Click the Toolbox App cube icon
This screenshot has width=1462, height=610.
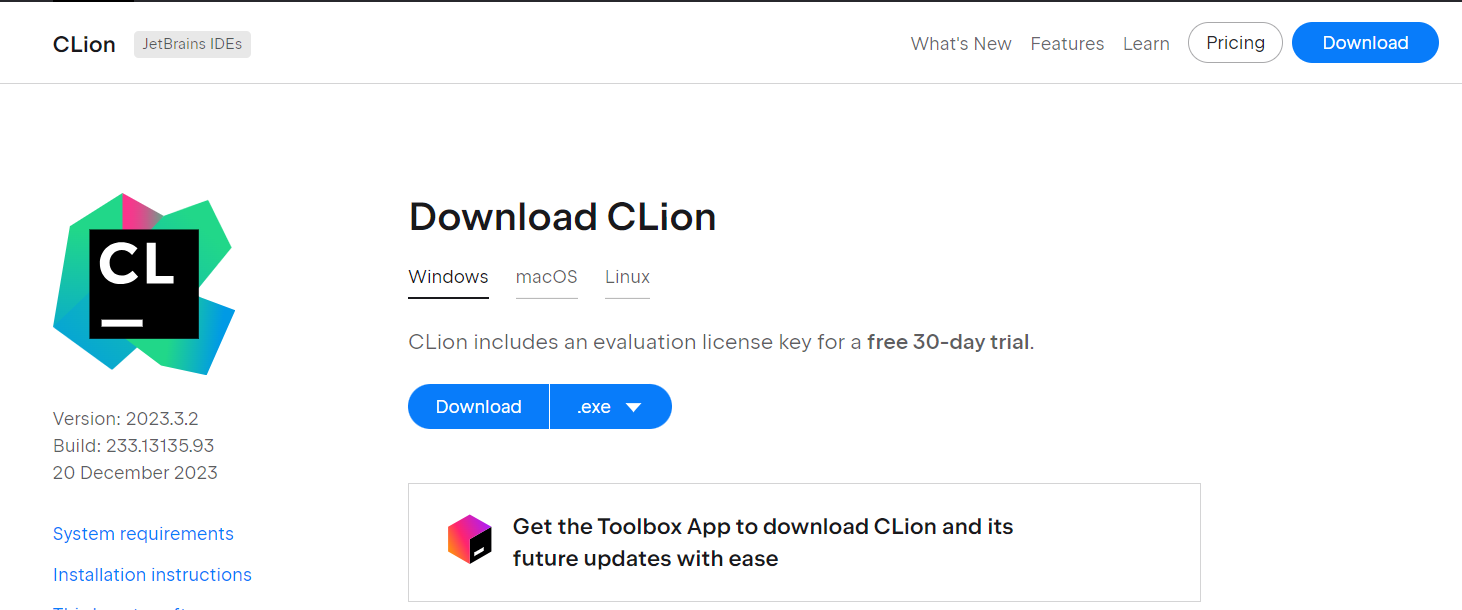470,540
